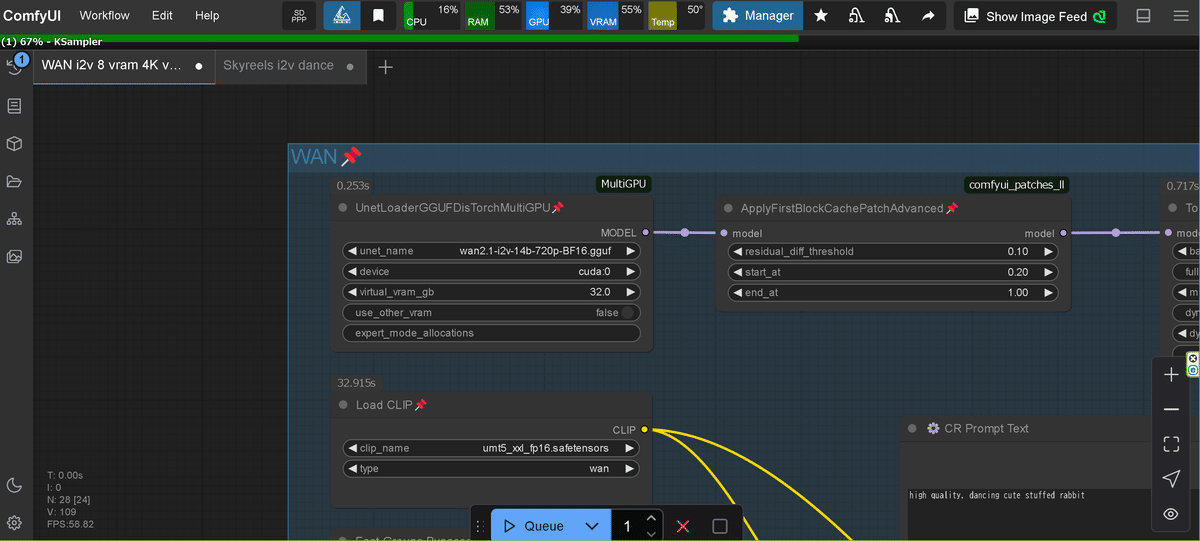This screenshot has width=1200, height=541.
Task: Open the queue history sidebar icon
Action: pos(14,66)
